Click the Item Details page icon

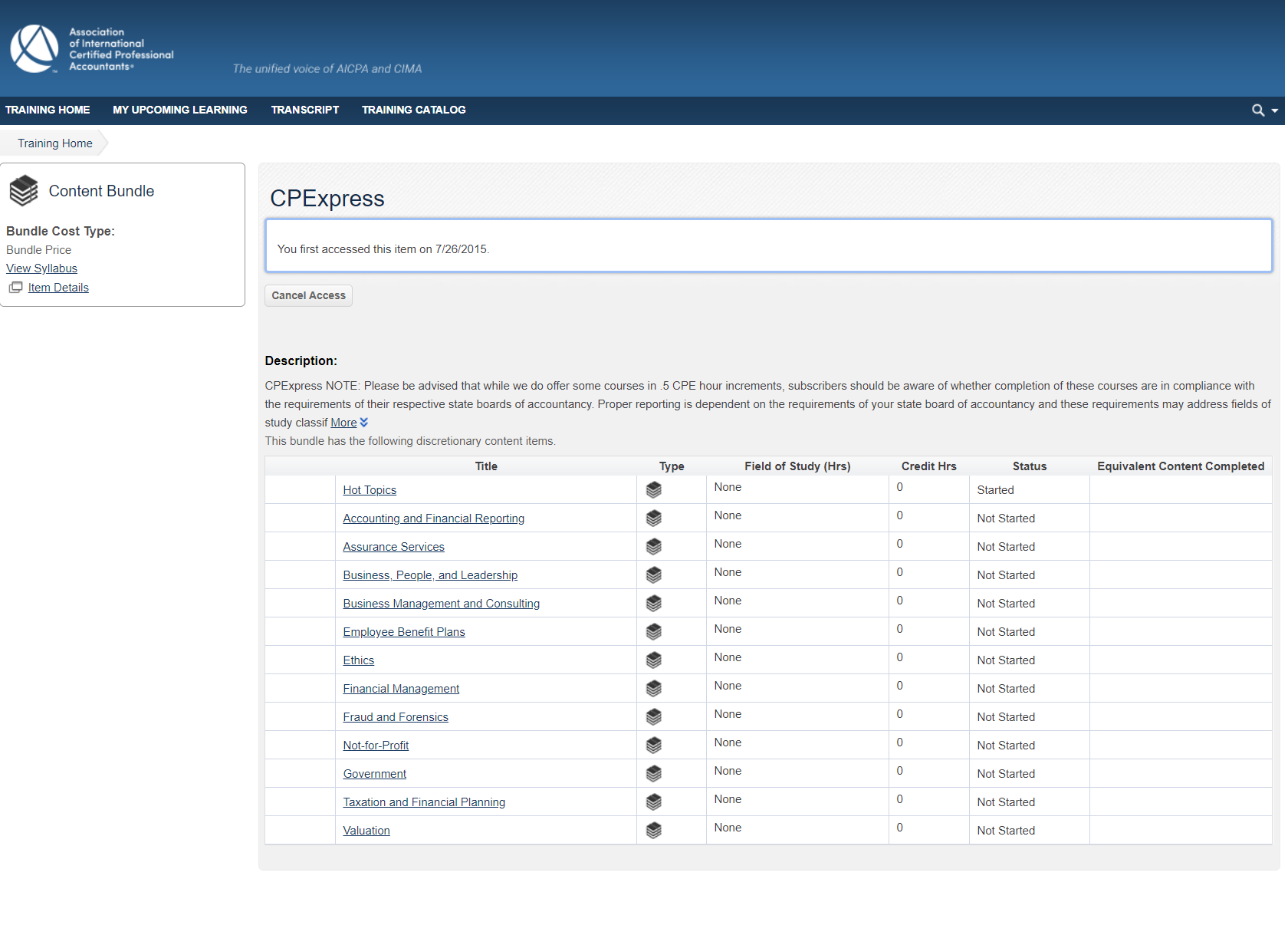[16, 288]
